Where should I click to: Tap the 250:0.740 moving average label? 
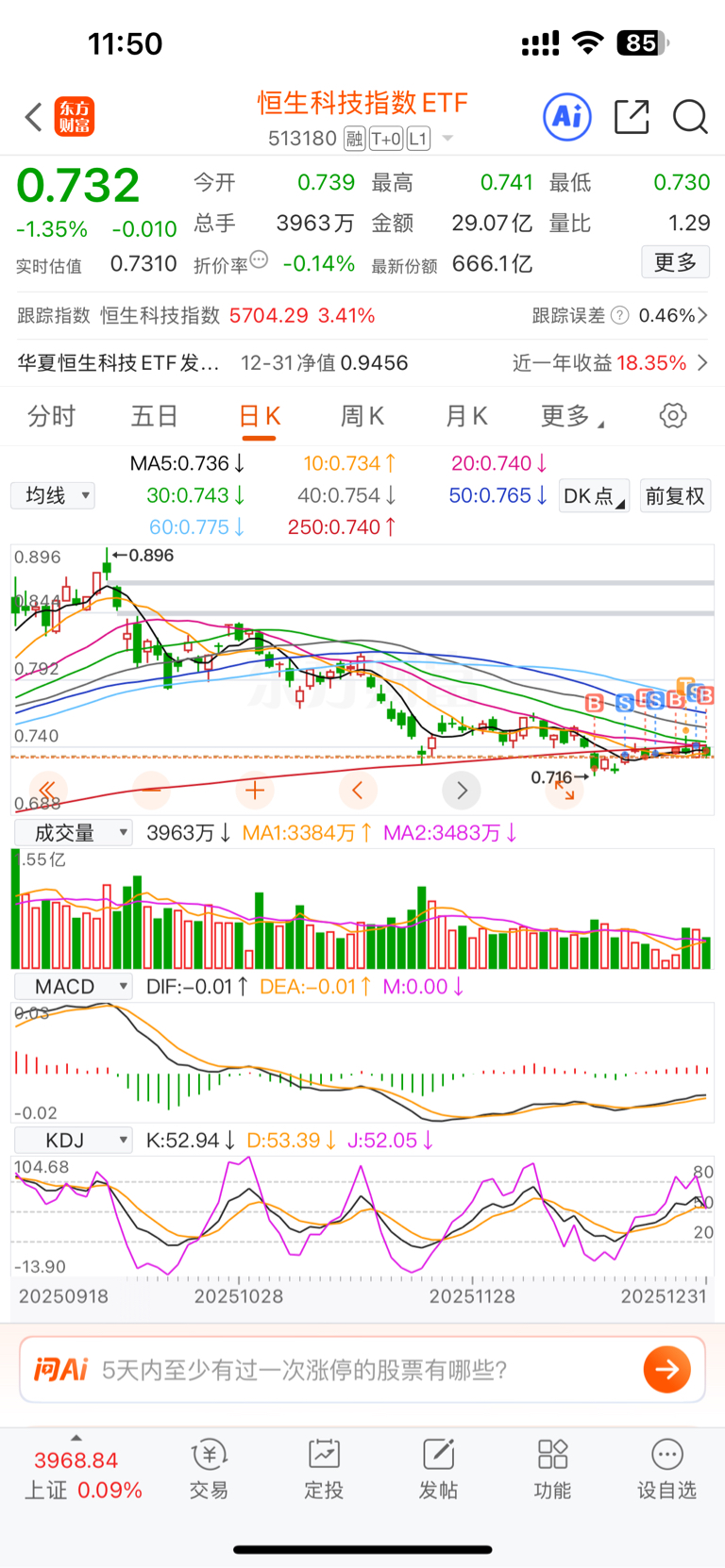[342, 527]
